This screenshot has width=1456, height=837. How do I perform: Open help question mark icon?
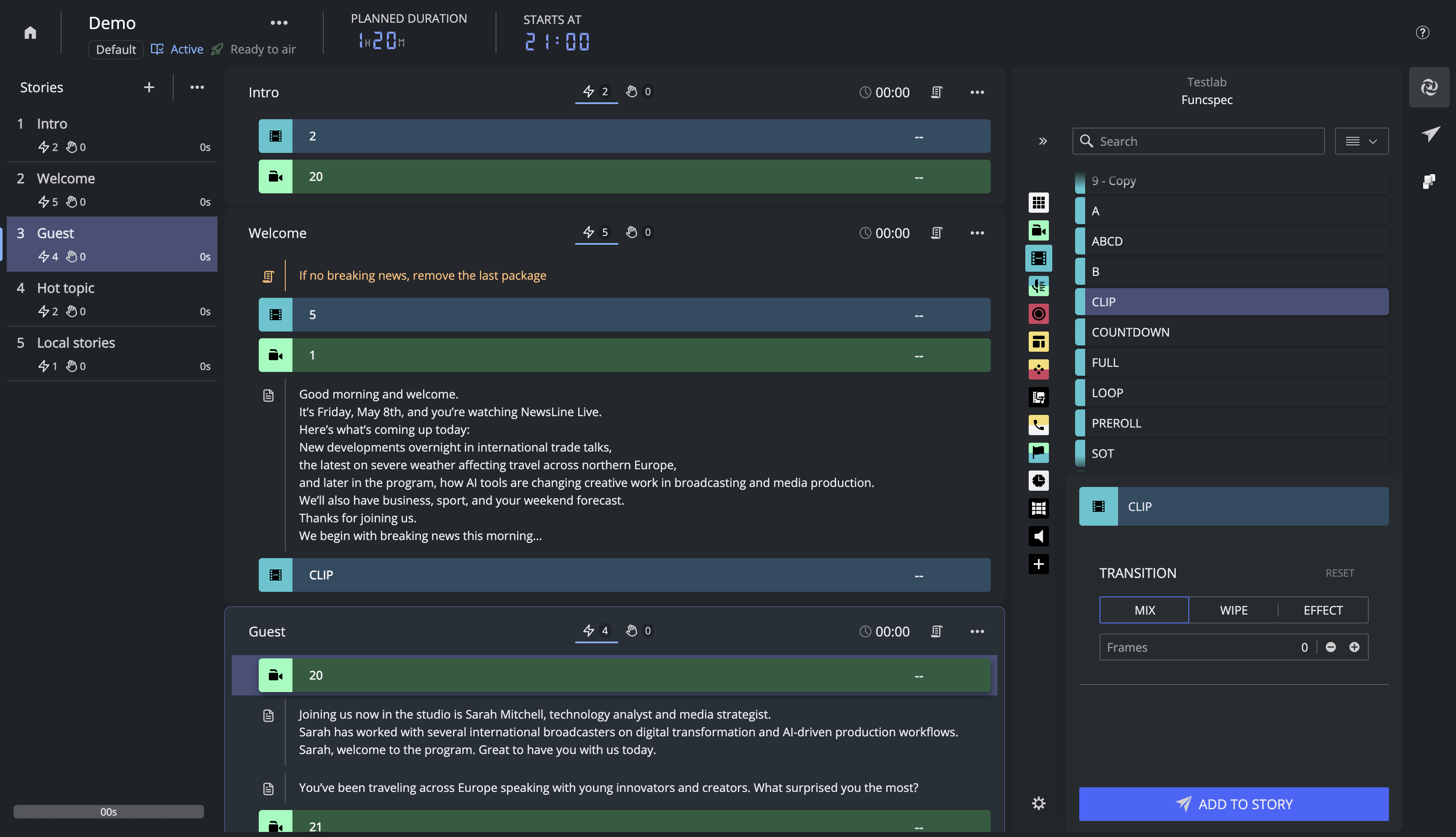[1422, 32]
